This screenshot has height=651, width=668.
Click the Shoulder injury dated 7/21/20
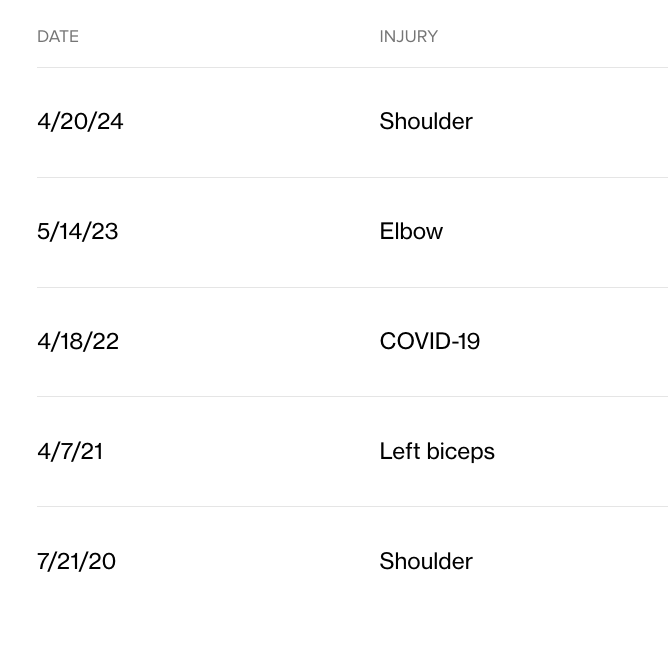425,562
